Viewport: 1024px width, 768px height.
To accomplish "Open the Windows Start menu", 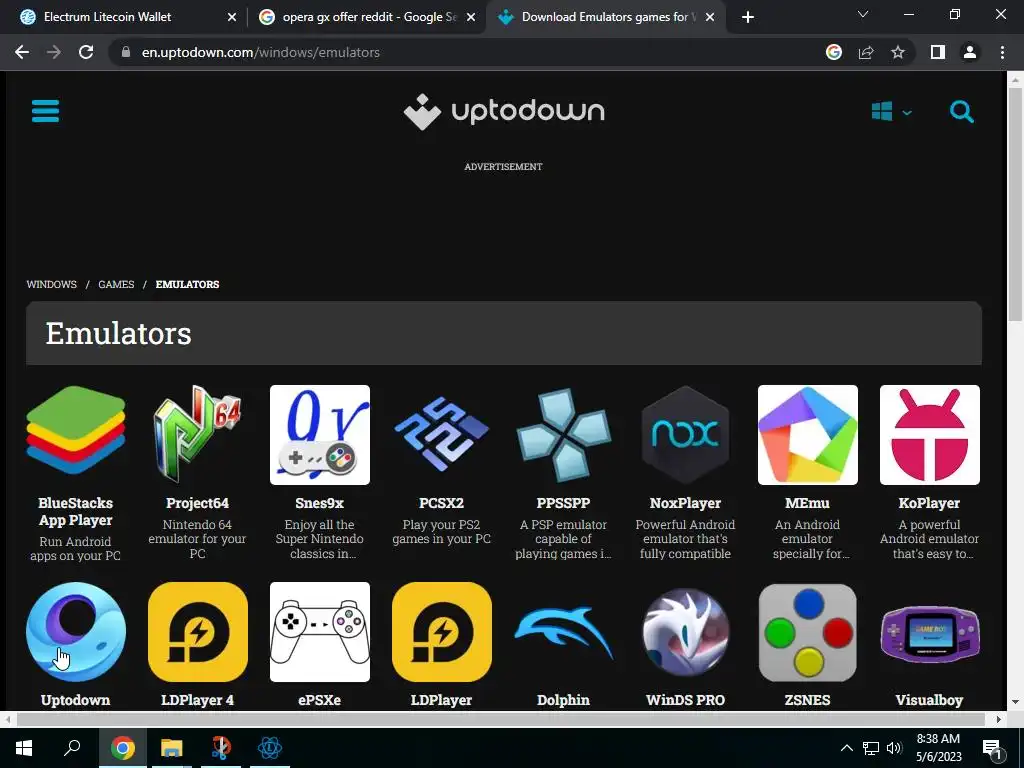I will pos(24,748).
